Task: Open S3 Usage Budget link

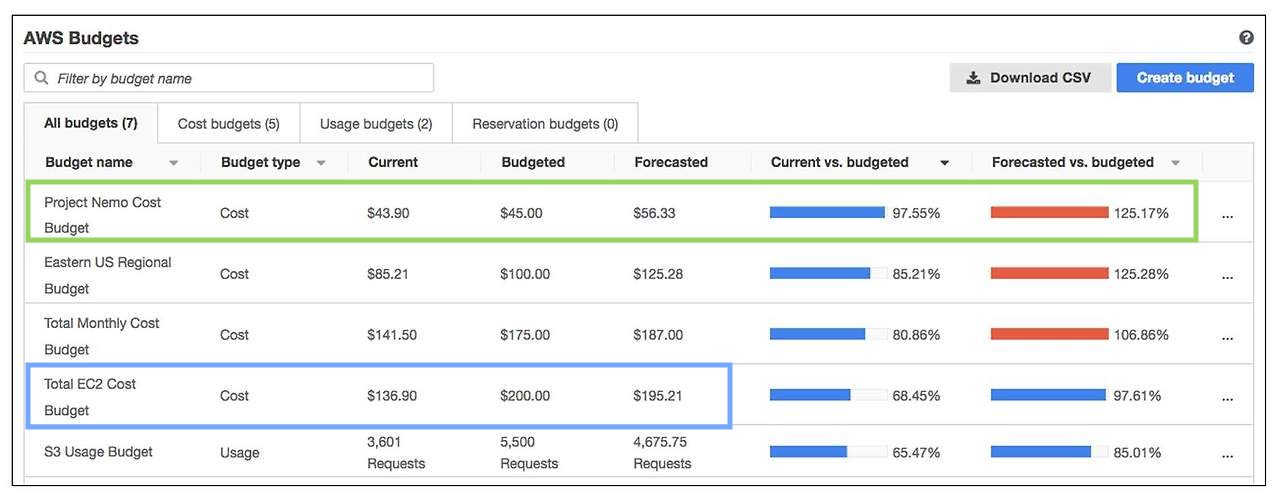Action: click(98, 452)
